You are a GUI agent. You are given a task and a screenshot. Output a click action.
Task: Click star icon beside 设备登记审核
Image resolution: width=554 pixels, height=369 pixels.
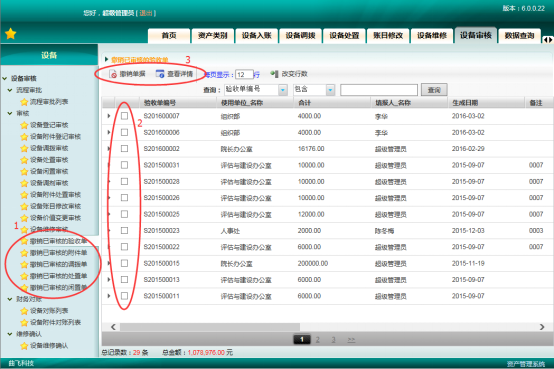[24, 125]
